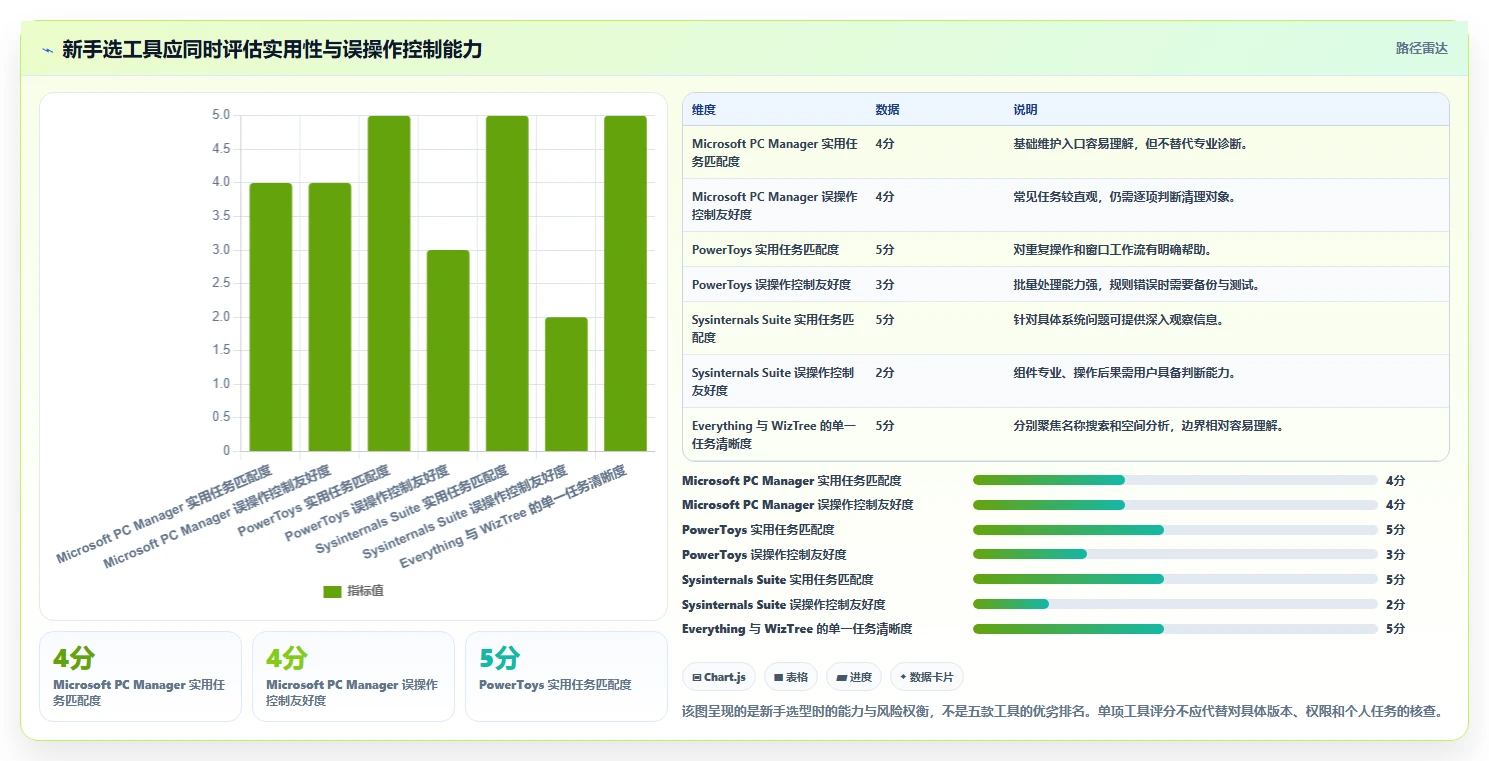Click the lightning icon beside the title
The image size is (1489, 761).
[x=48, y=50]
